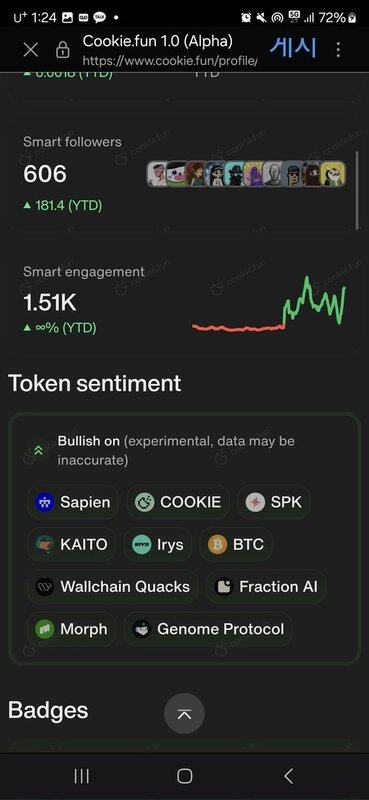Tap the KAITO token icon
This screenshot has height=800, width=369.
[44, 544]
